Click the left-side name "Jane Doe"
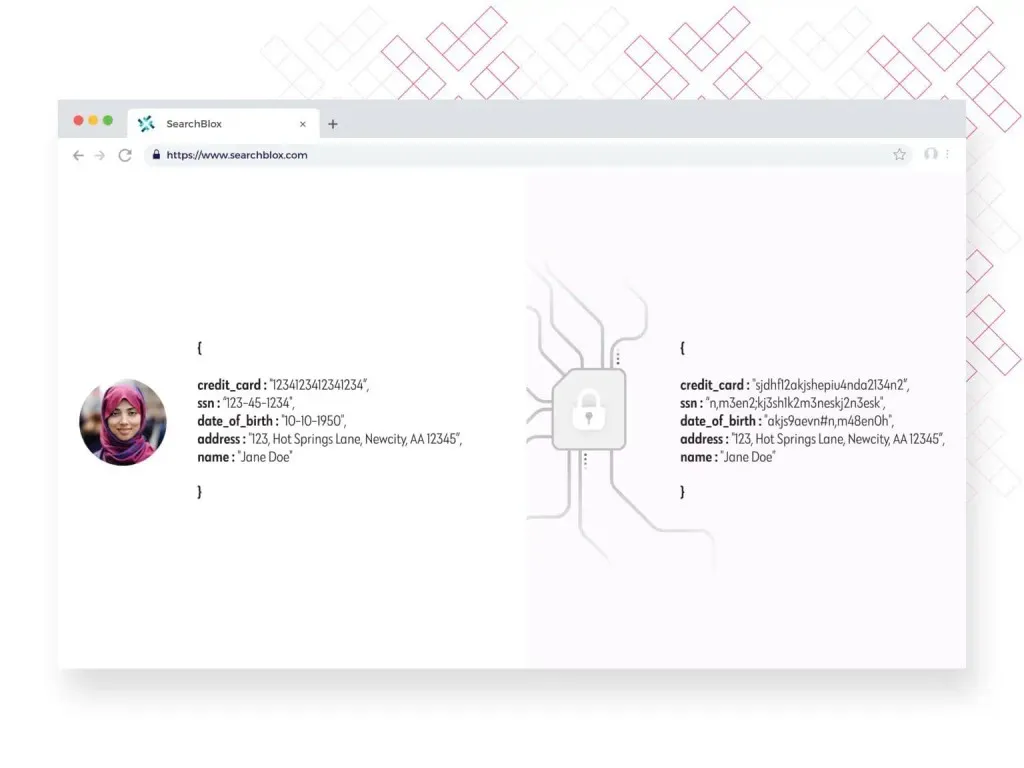 264,457
